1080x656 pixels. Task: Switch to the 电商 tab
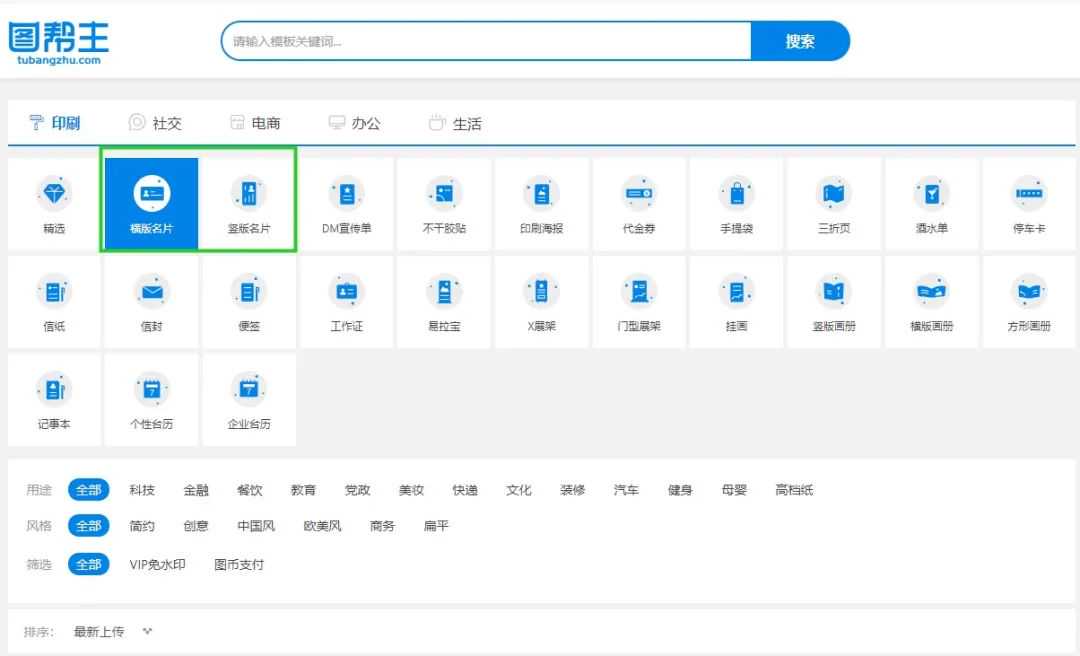click(x=256, y=123)
